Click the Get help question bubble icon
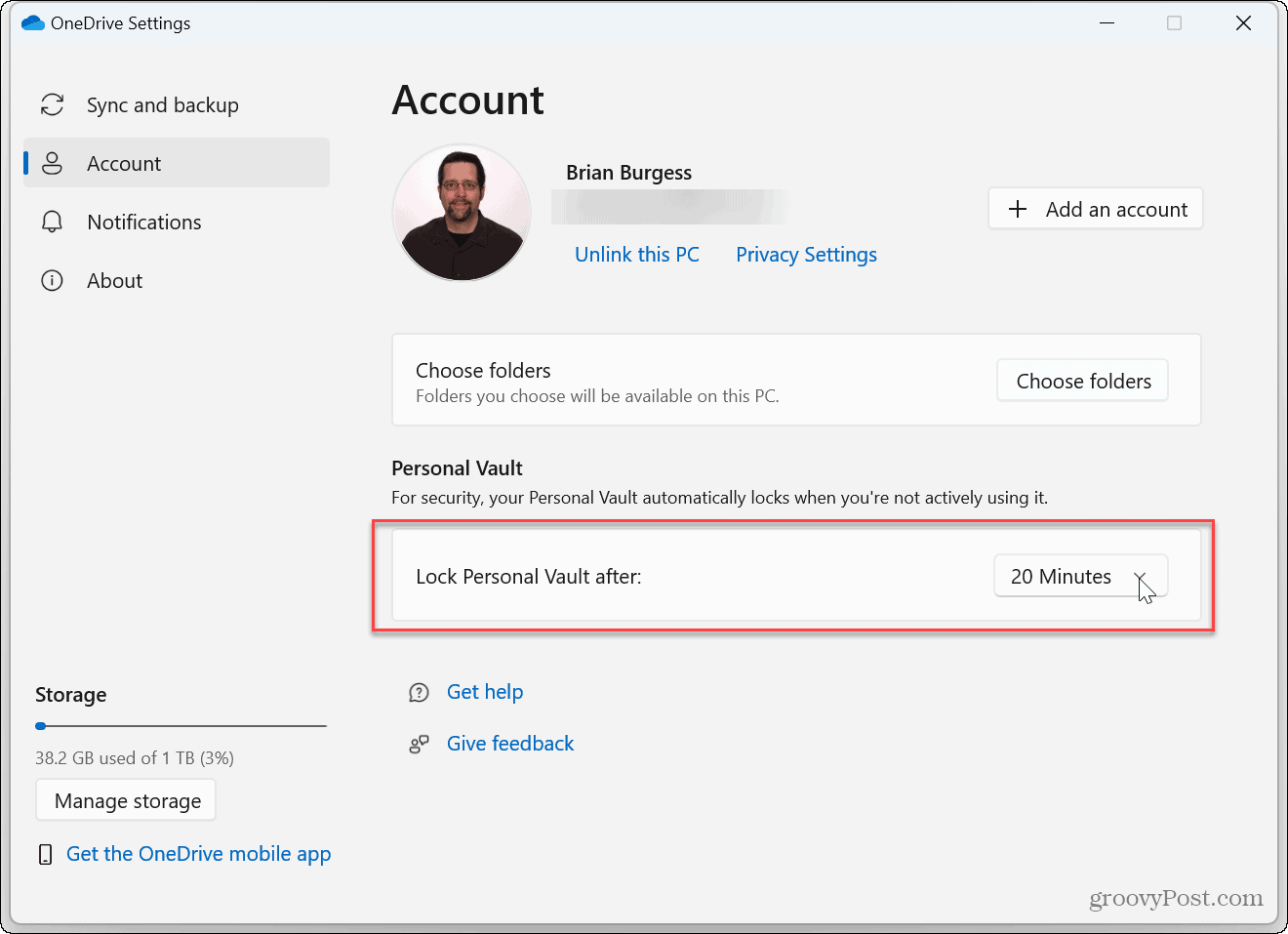This screenshot has width=1288, height=934. (419, 693)
